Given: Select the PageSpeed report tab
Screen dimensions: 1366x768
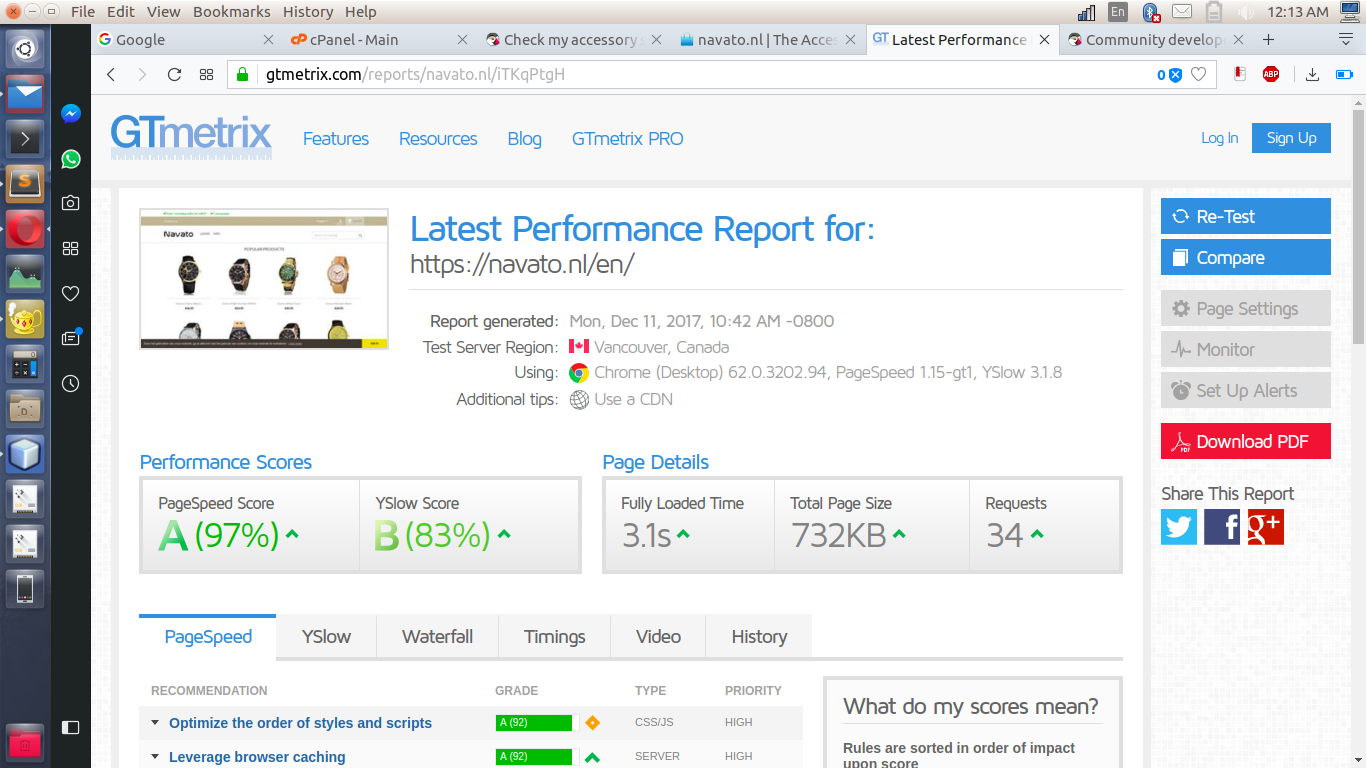Looking at the screenshot, I should click(x=208, y=637).
